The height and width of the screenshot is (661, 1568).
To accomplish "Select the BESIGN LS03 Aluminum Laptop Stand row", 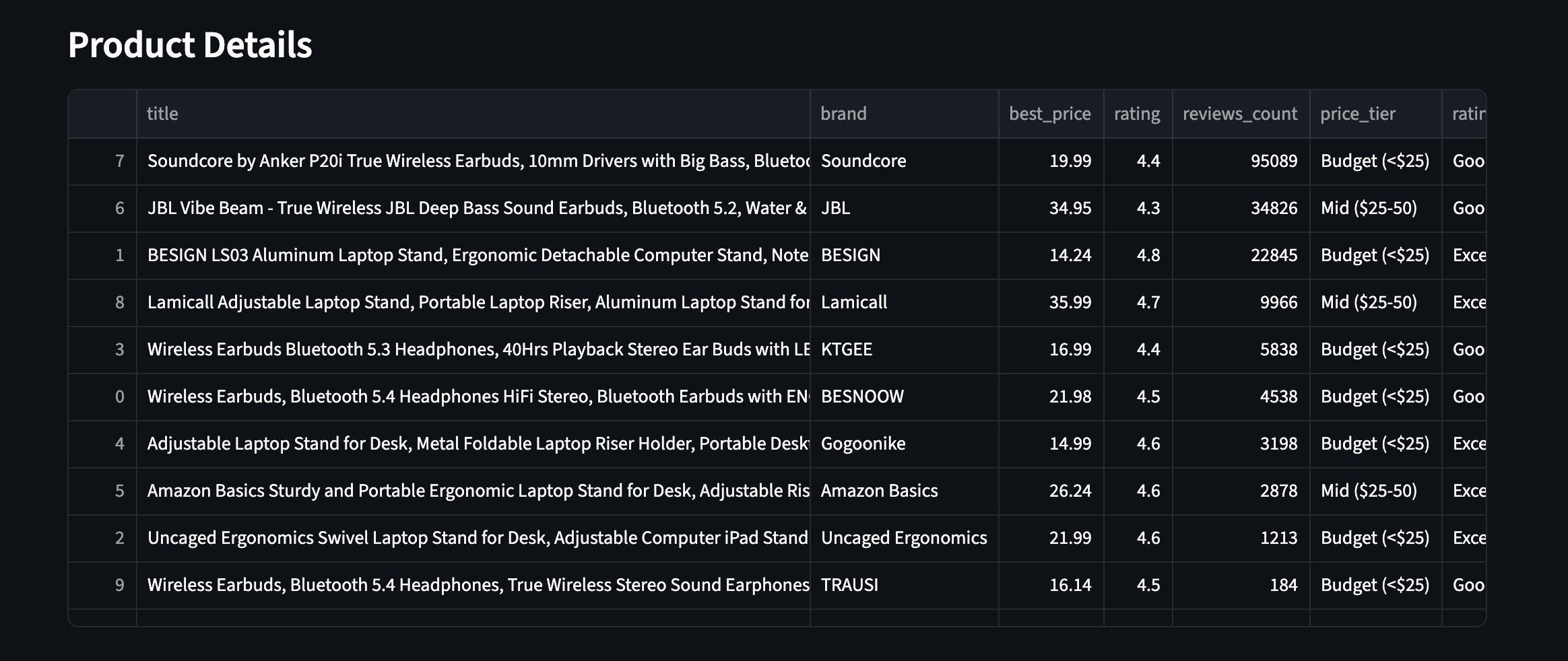I will (471, 255).
